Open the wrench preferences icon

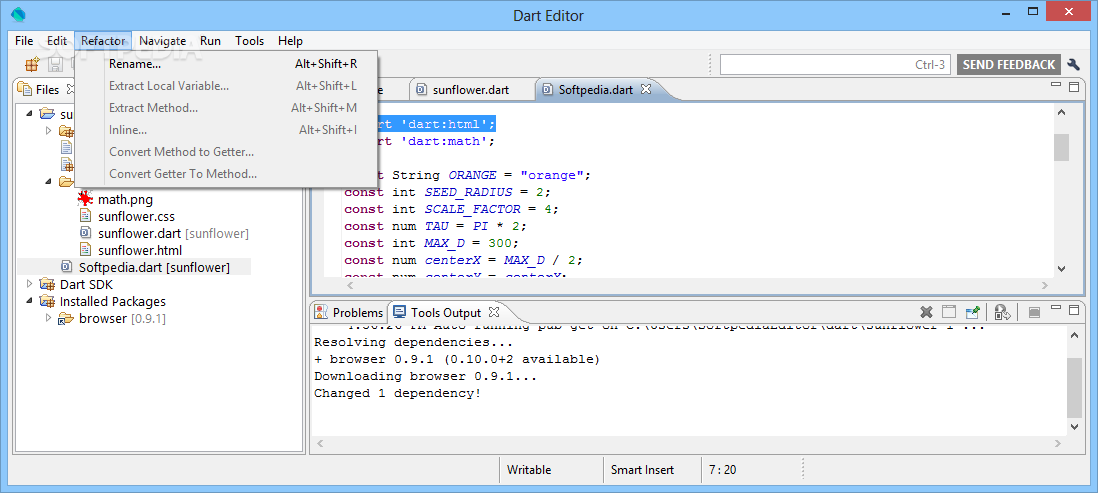(x=1073, y=64)
